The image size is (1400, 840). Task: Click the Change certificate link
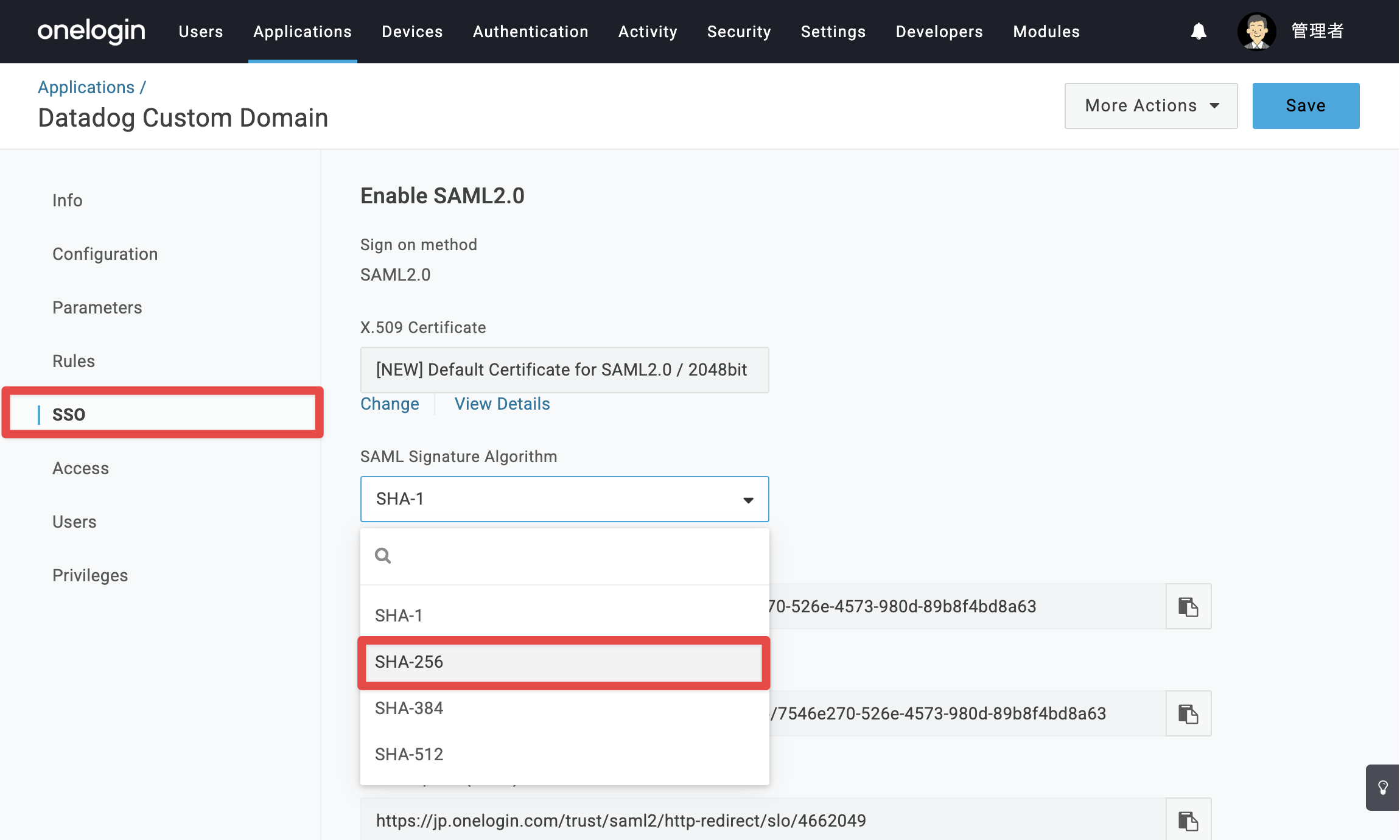[x=390, y=404]
